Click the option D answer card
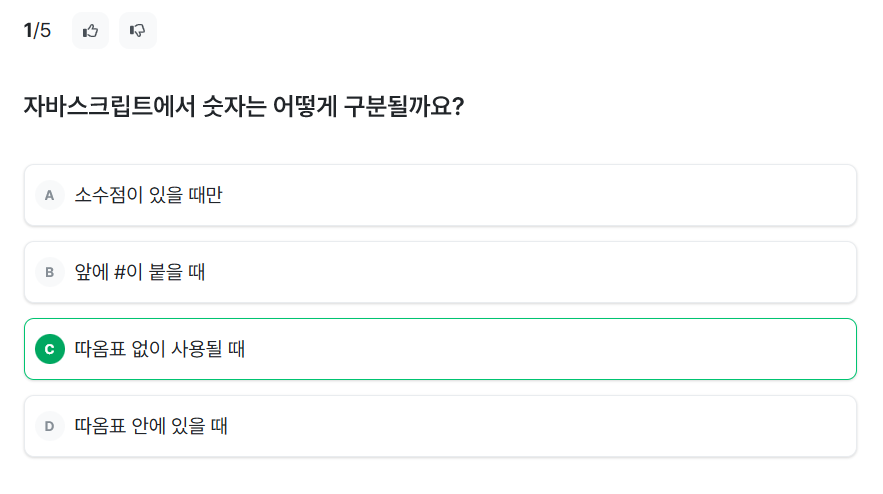 (440, 426)
